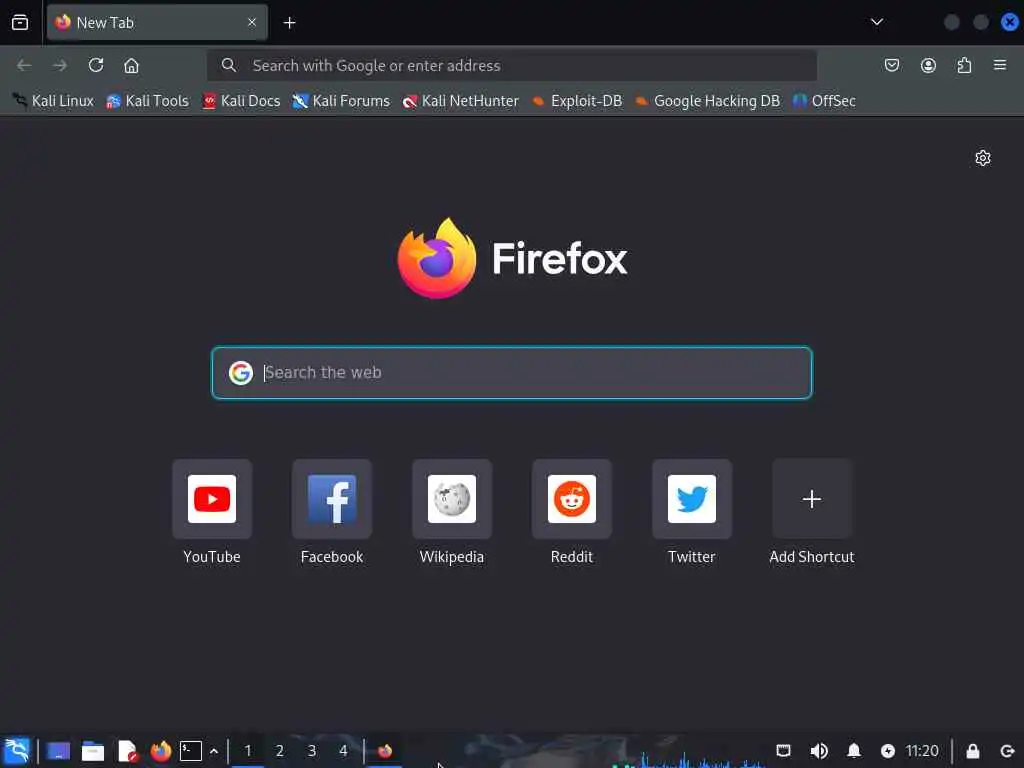
Task: Open the Exploit-DB bookmark
Action: coord(577,101)
